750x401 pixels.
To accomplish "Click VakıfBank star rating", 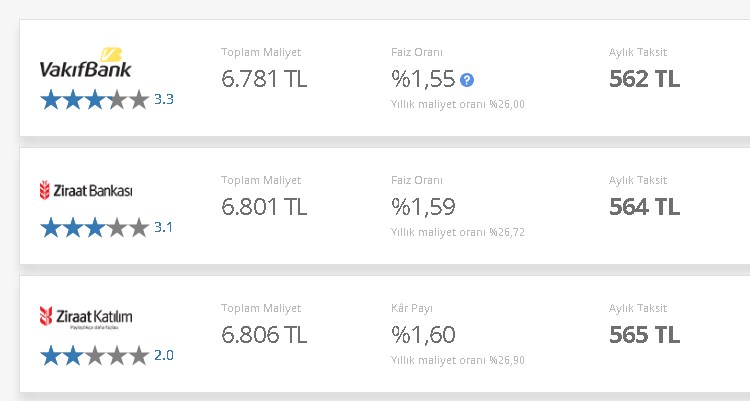I will 95,100.
